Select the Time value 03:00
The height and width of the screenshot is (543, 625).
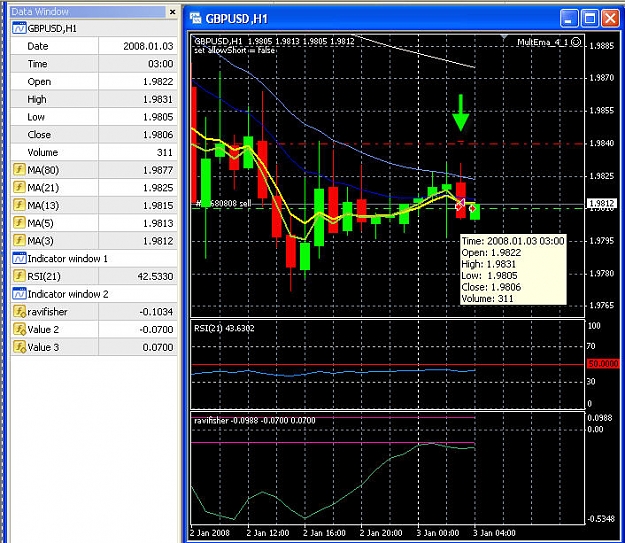coord(161,64)
